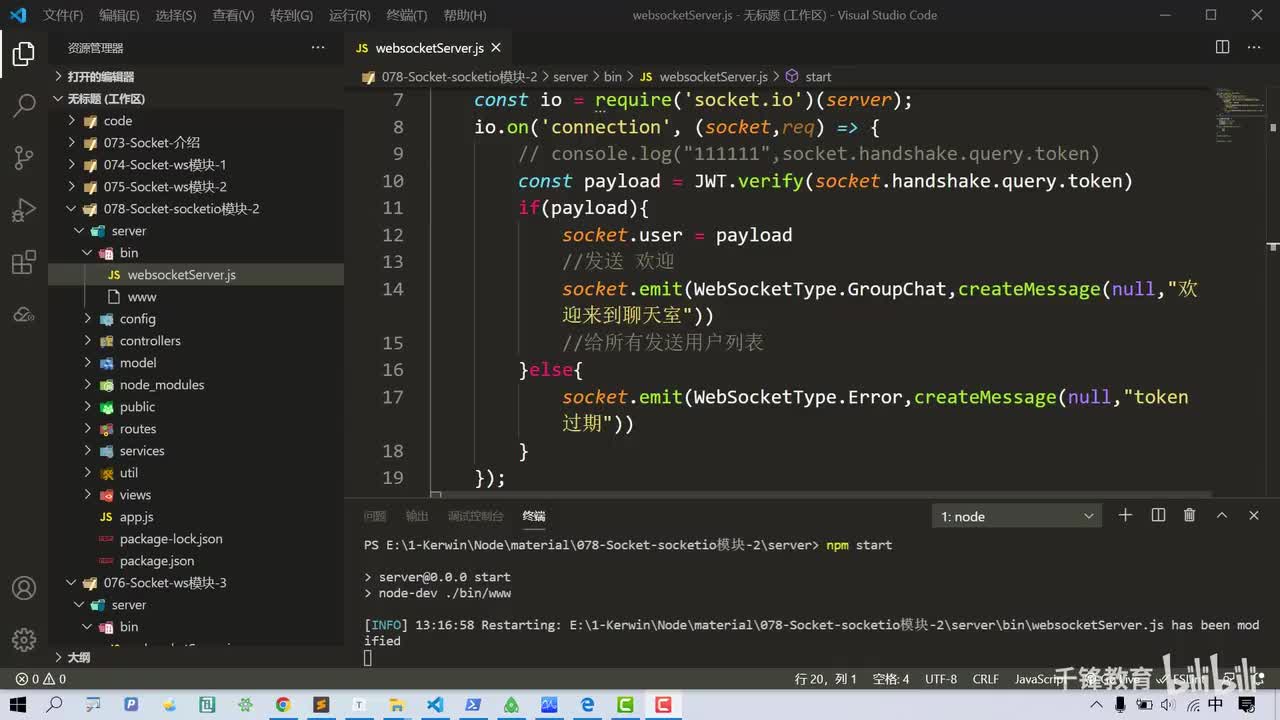
Task: Select the websocketServer.js editor tab
Action: 429,48
